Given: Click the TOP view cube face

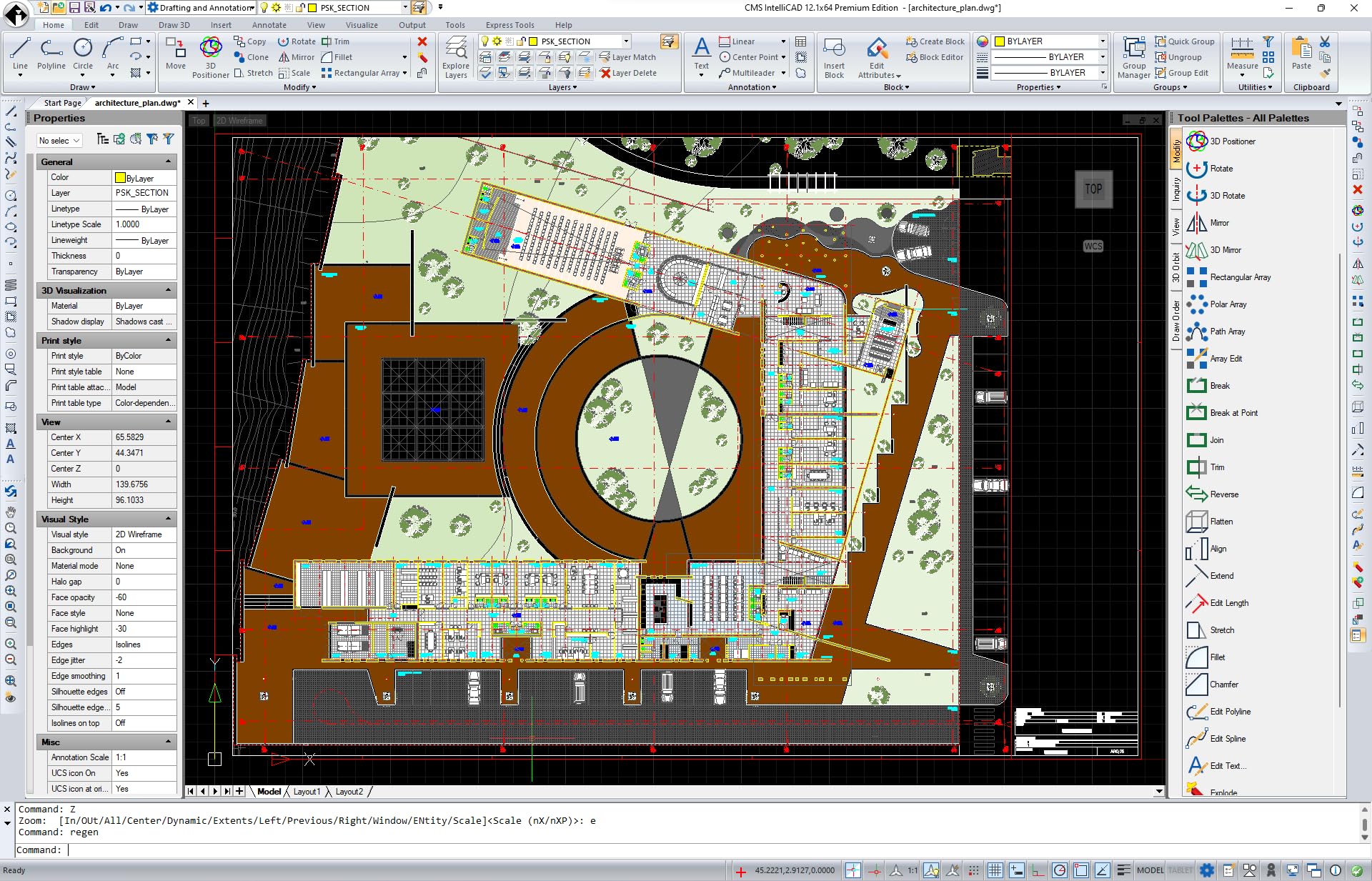Looking at the screenshot, I should pyautogui.click(x=1093, y=189).
